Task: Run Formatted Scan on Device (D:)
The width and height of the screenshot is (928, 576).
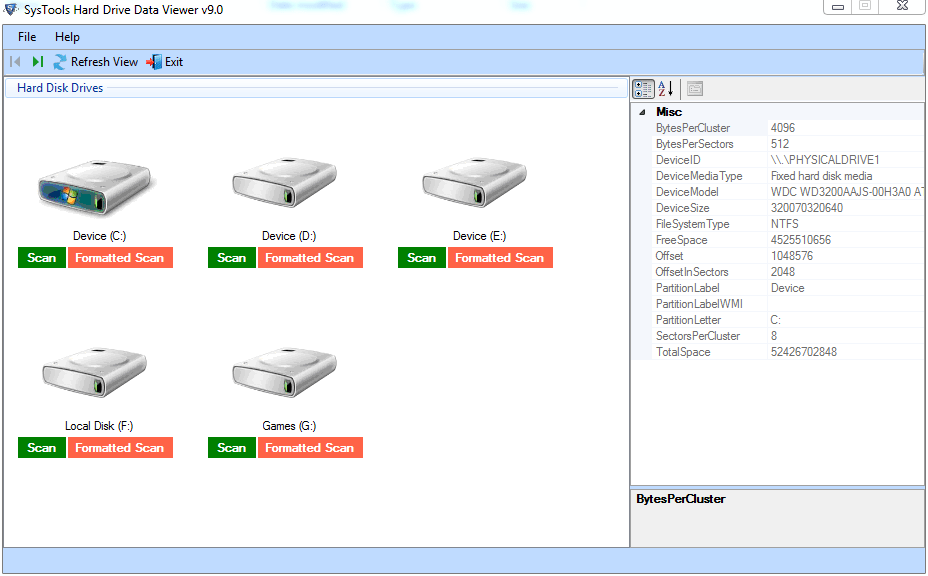Action: 310,258
